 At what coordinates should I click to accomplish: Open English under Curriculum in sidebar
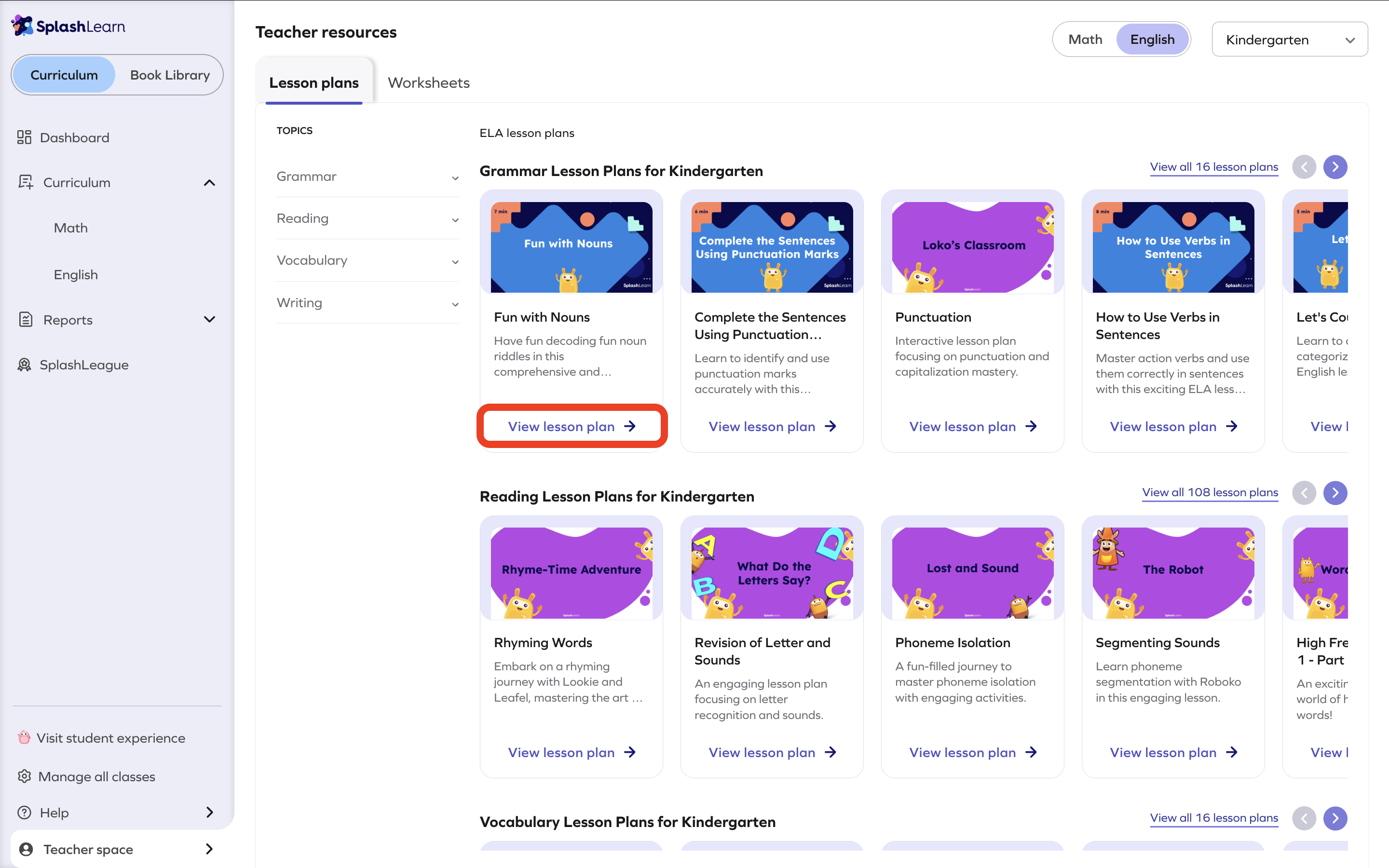(76, 274)
